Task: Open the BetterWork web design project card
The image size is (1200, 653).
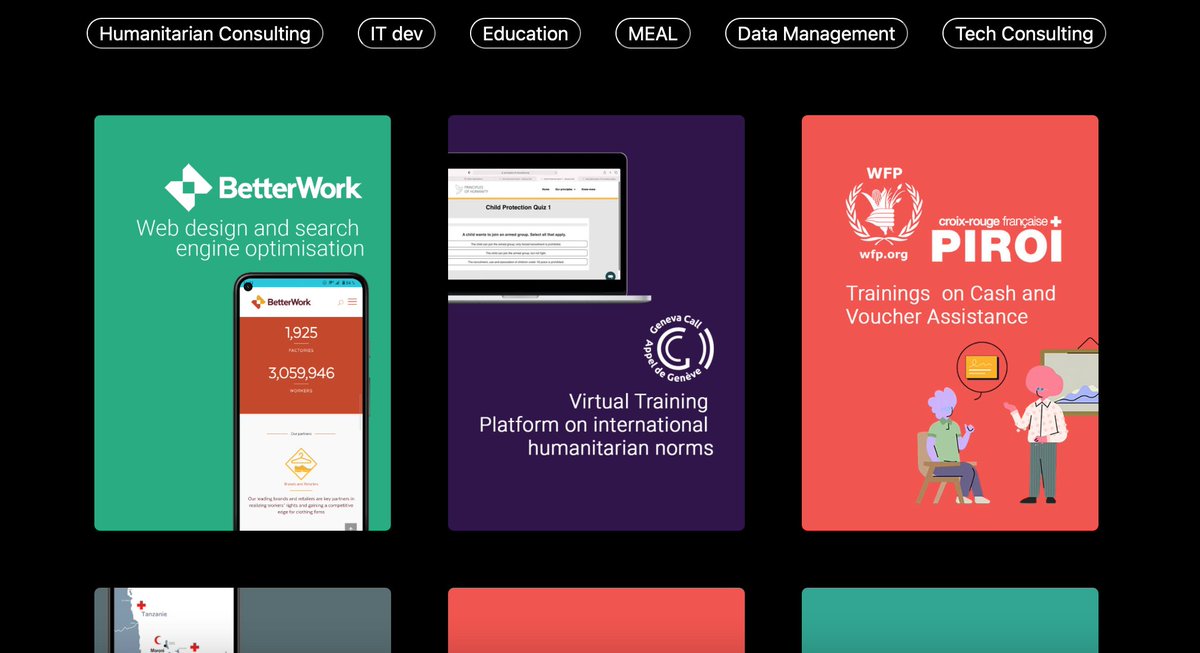Action: 243,323
